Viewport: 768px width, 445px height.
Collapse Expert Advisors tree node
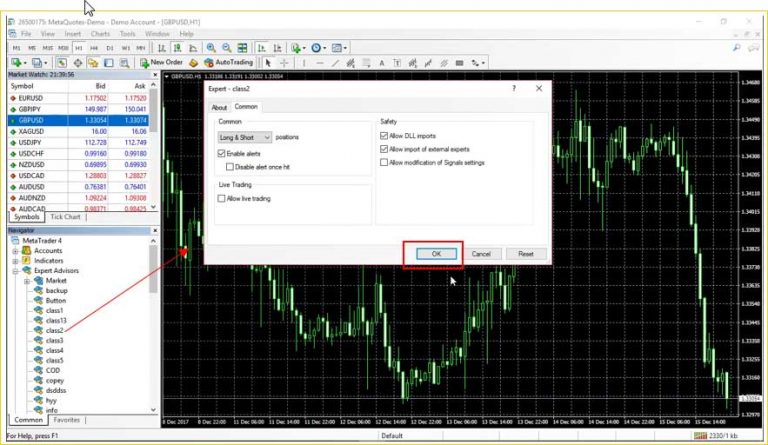pyautogui.click(x=15, y=271)
